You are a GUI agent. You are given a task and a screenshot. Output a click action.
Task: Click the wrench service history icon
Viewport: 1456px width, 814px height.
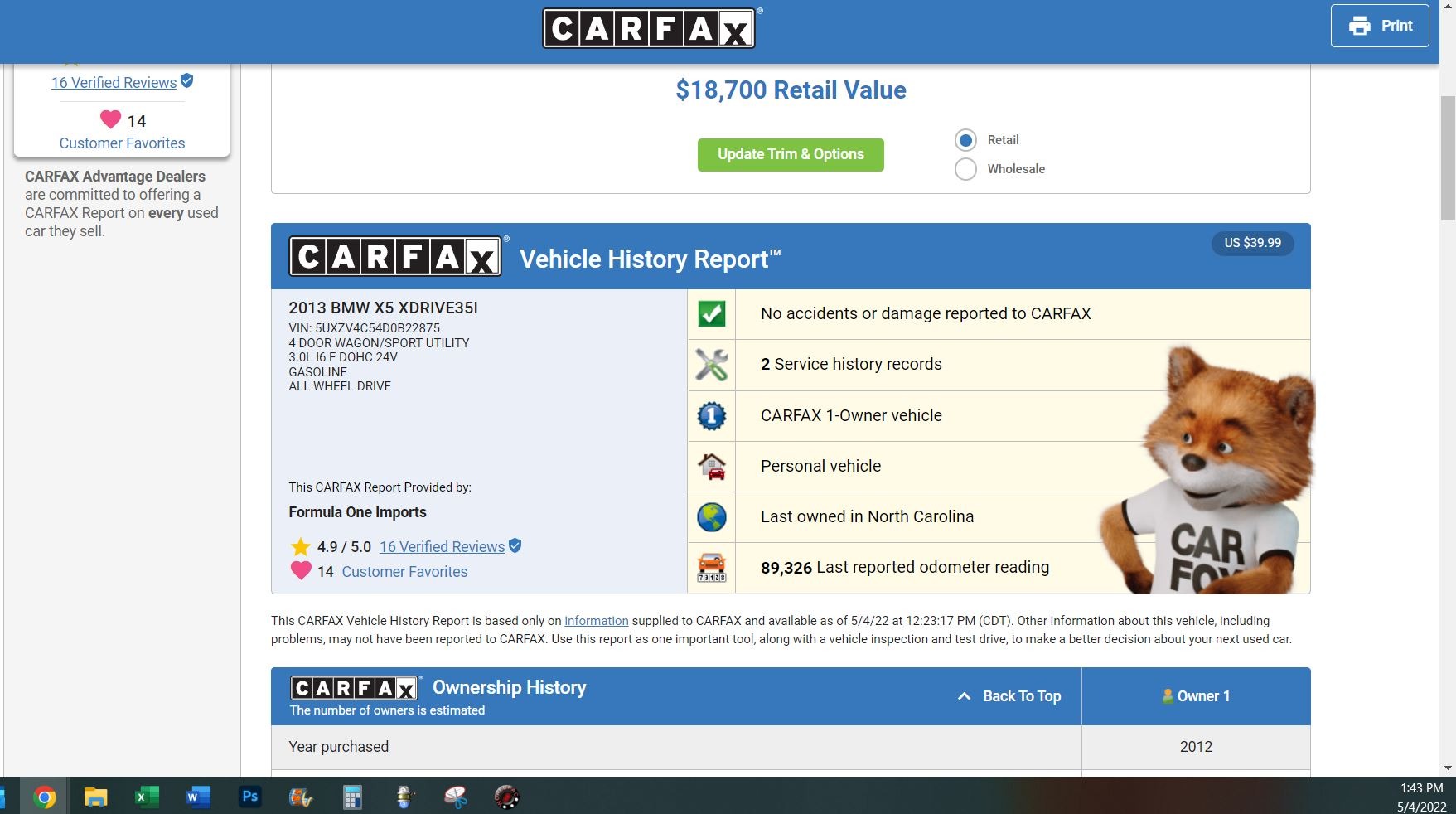[711, 365]
